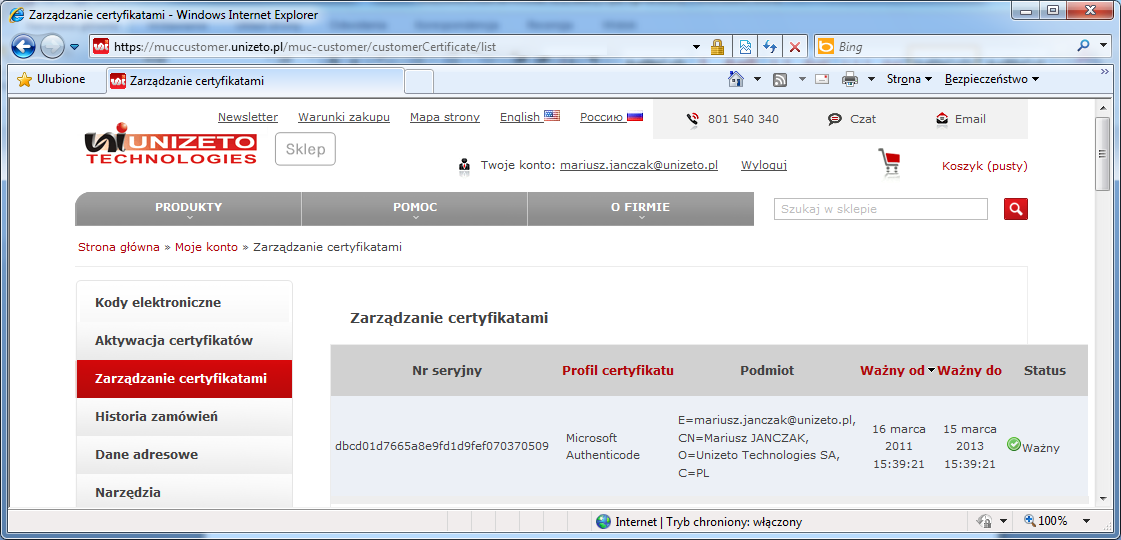Click the security padlock icon
Image resolution: width=1121 pixels, height=540 pixels.
click(717, 47)
